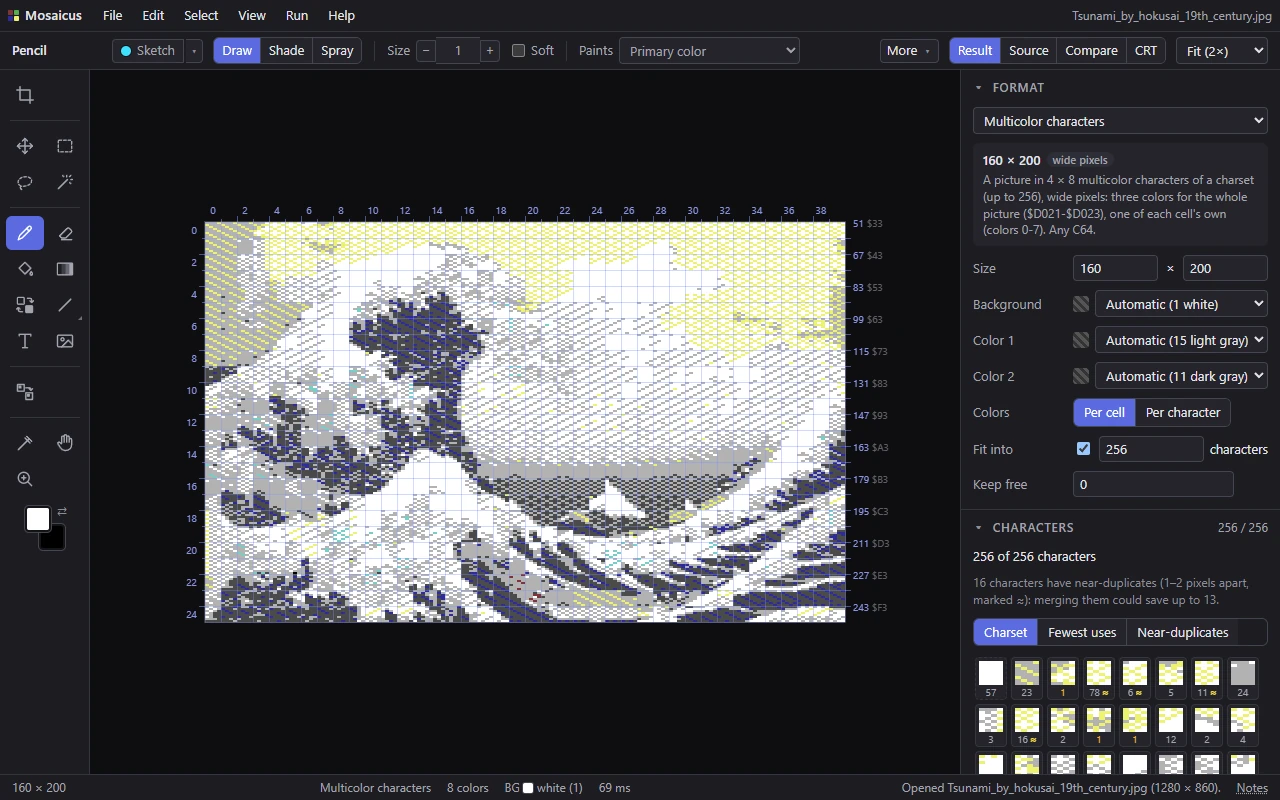Select the charset tile used 57 times
The height and width of the screenshot is (800, 1280).
pyautogui.click(x=991, y=678)
